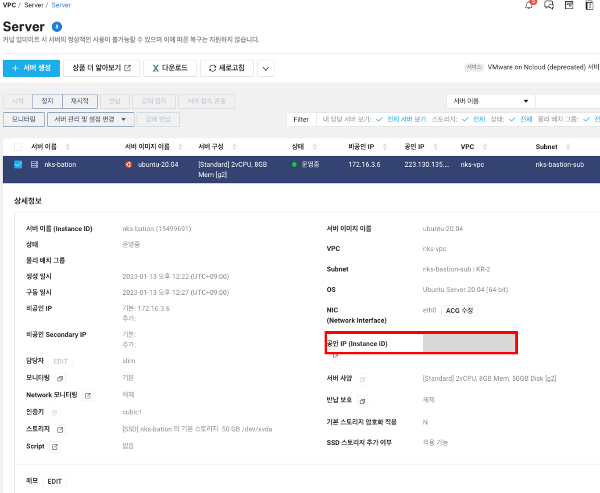600x493 pixels.
Task: Toggle 스토리지 전체 filter check
Action: point(465,119)
